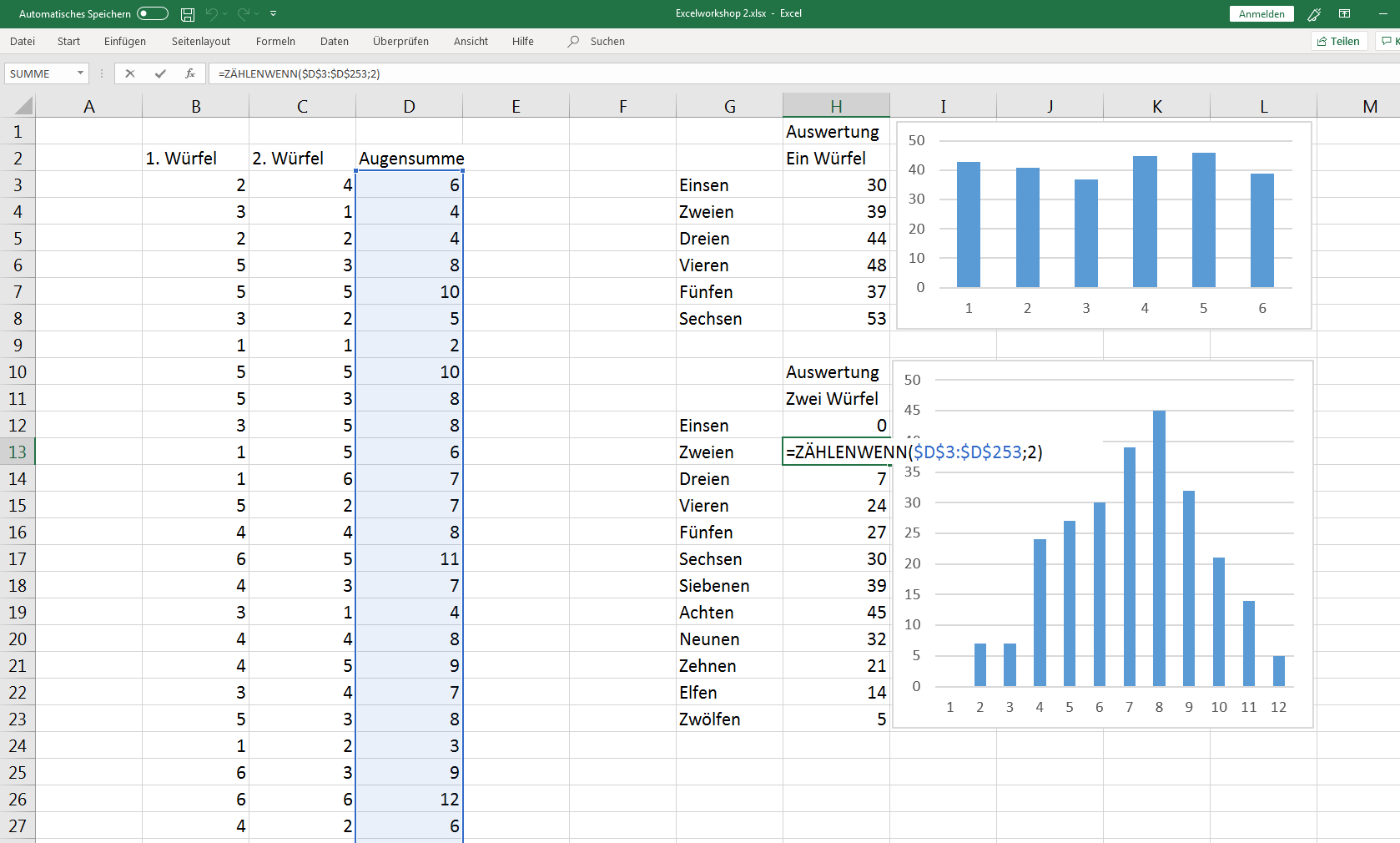This screenshot has width=1400, height=843.
Task: Click bar 12 in Zwei Würfel chart
Action: pyautogui.click(x=1278, y=671)
